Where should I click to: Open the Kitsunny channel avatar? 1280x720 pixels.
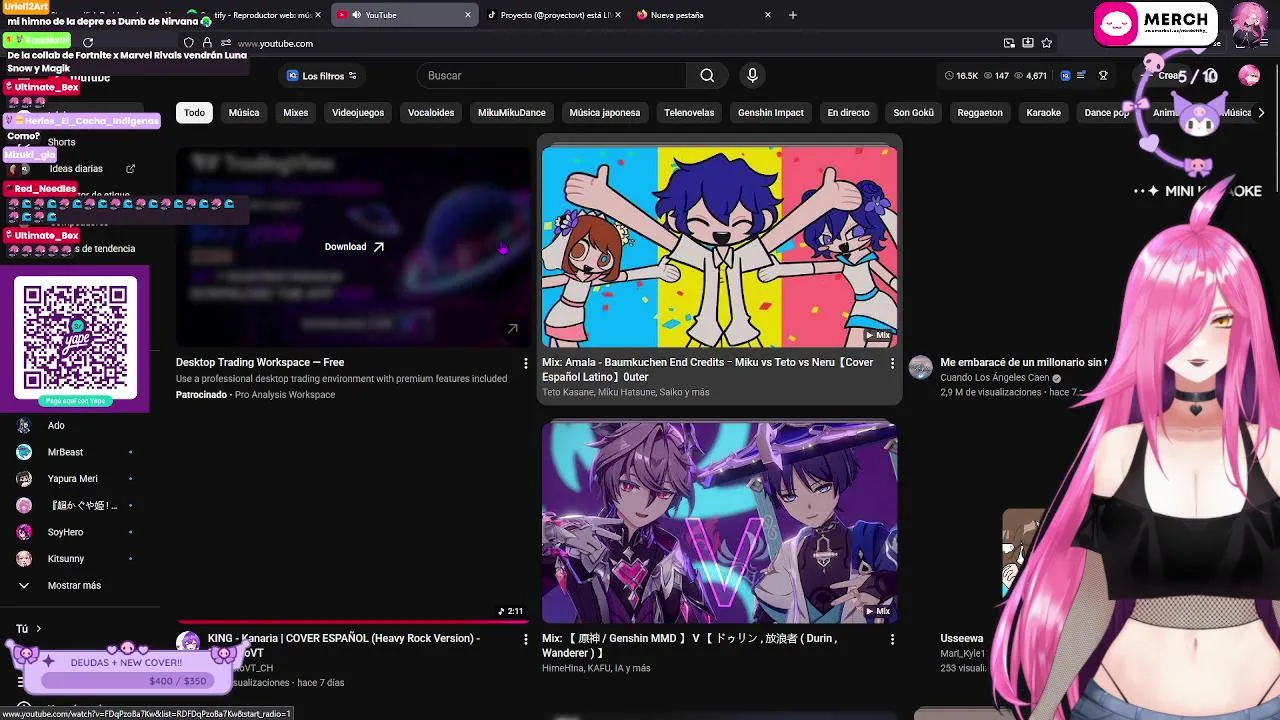(x=24, y=559)
